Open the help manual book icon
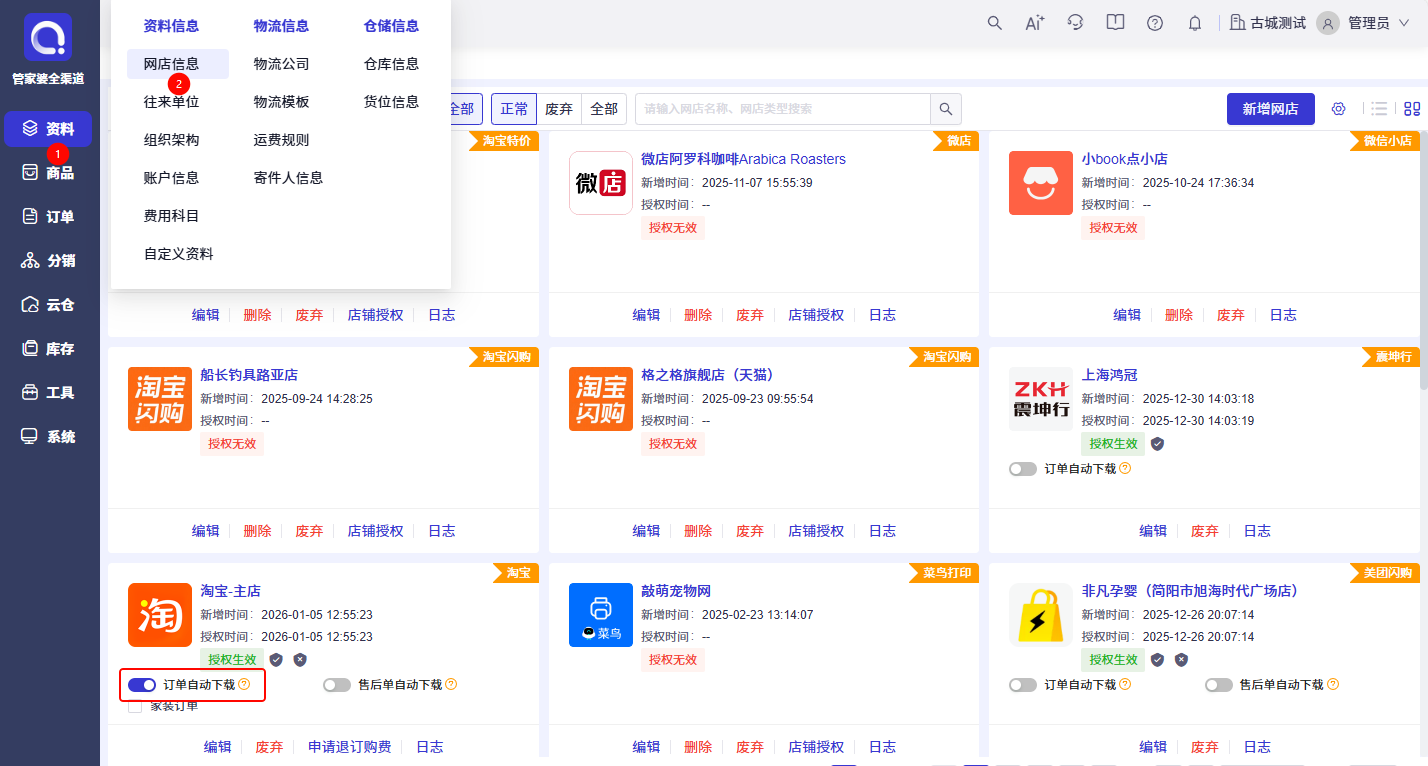 1115,23
